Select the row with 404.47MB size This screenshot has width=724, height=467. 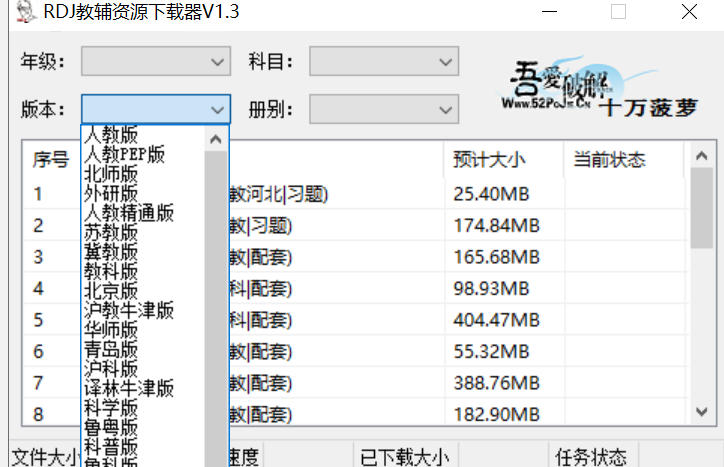click(496, 320)
